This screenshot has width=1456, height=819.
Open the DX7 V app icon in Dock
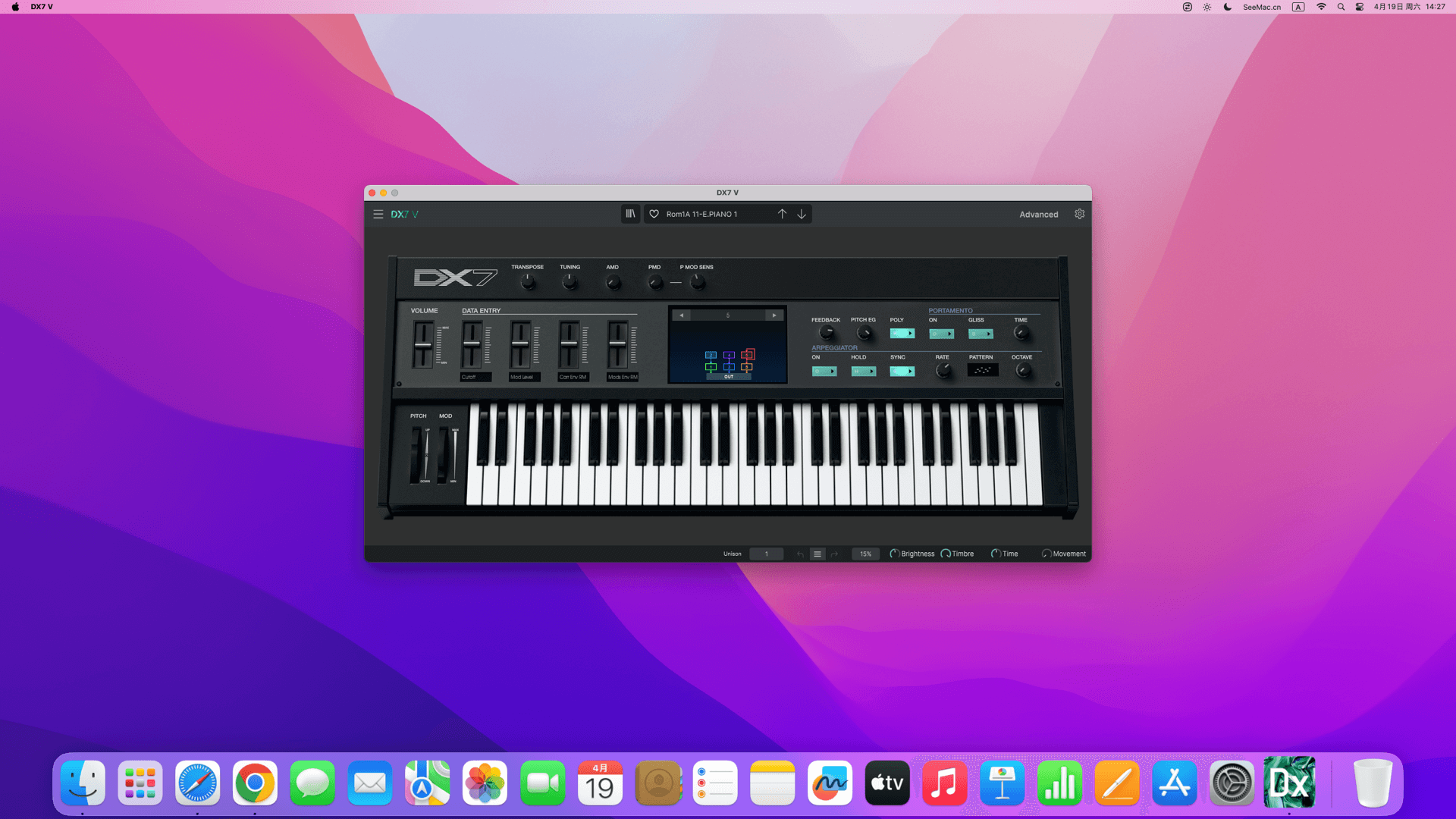tap(1289, 783)
